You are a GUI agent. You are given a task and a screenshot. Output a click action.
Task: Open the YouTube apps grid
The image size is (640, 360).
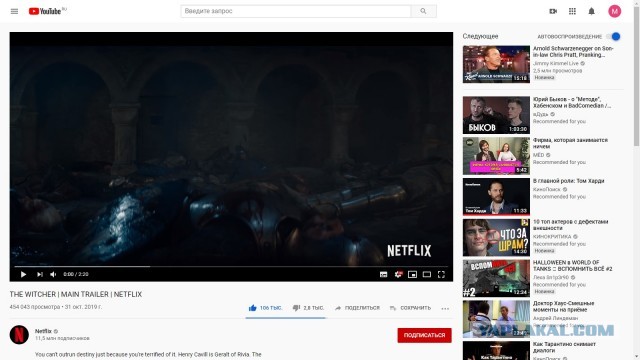(x=572, y=11)
